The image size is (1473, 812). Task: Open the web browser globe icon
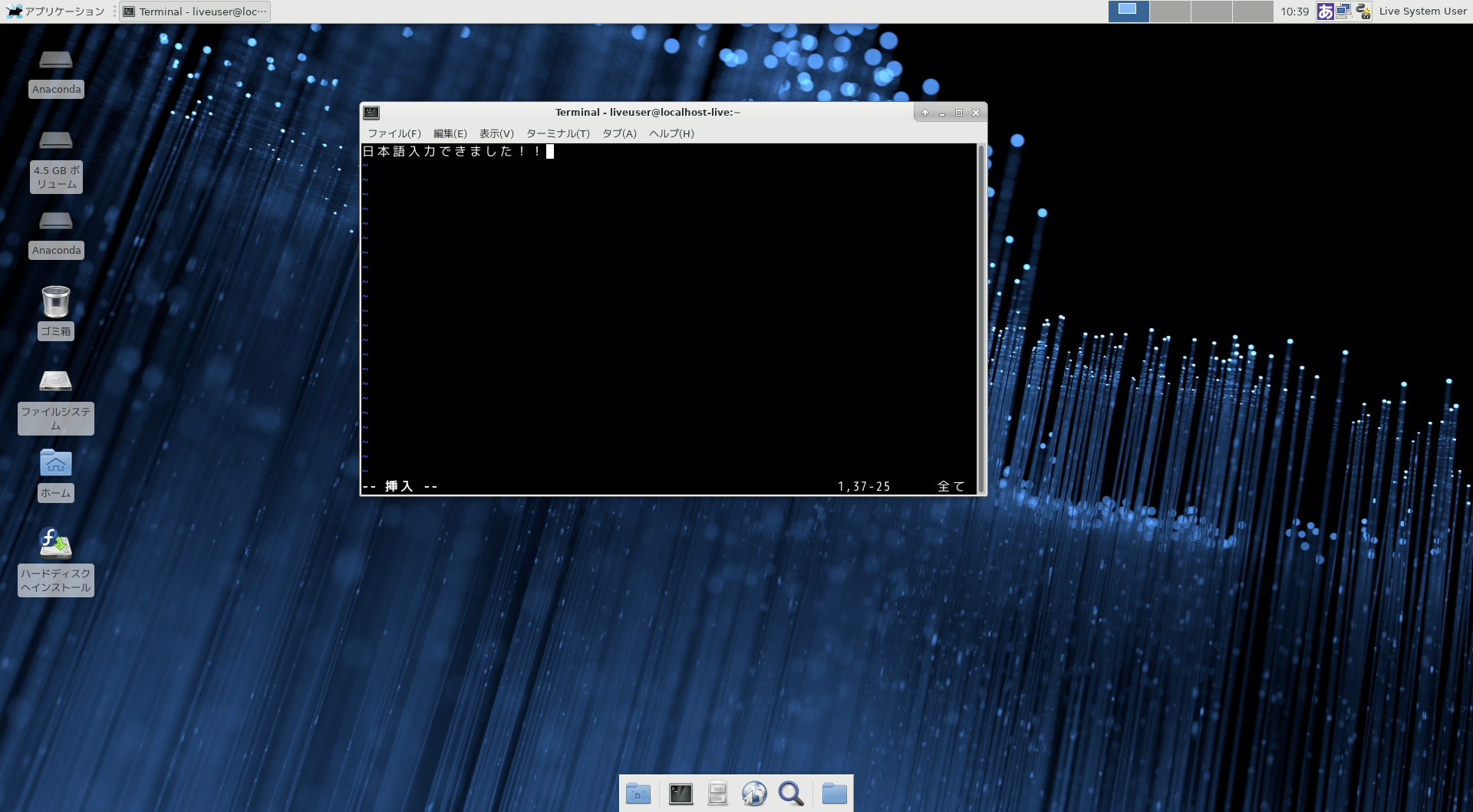coord(754,794)
